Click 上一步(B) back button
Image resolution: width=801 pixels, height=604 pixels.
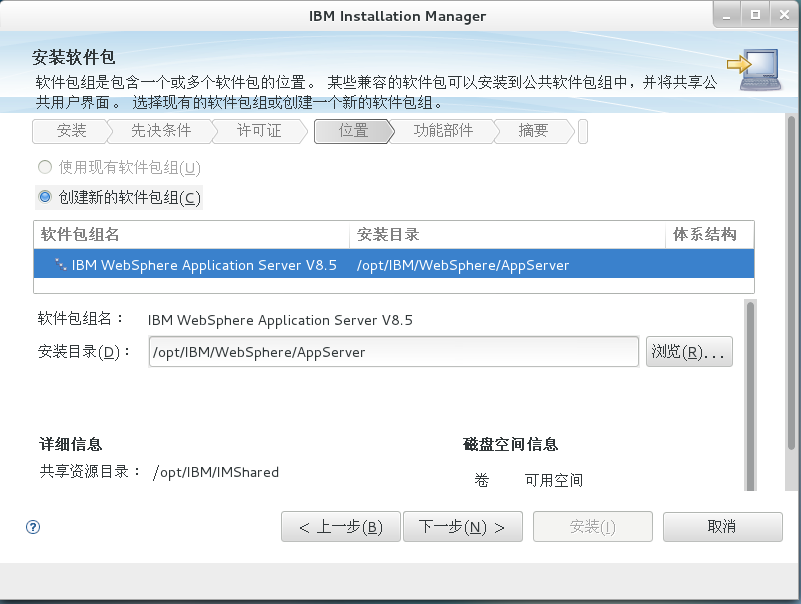pos(341,526)
